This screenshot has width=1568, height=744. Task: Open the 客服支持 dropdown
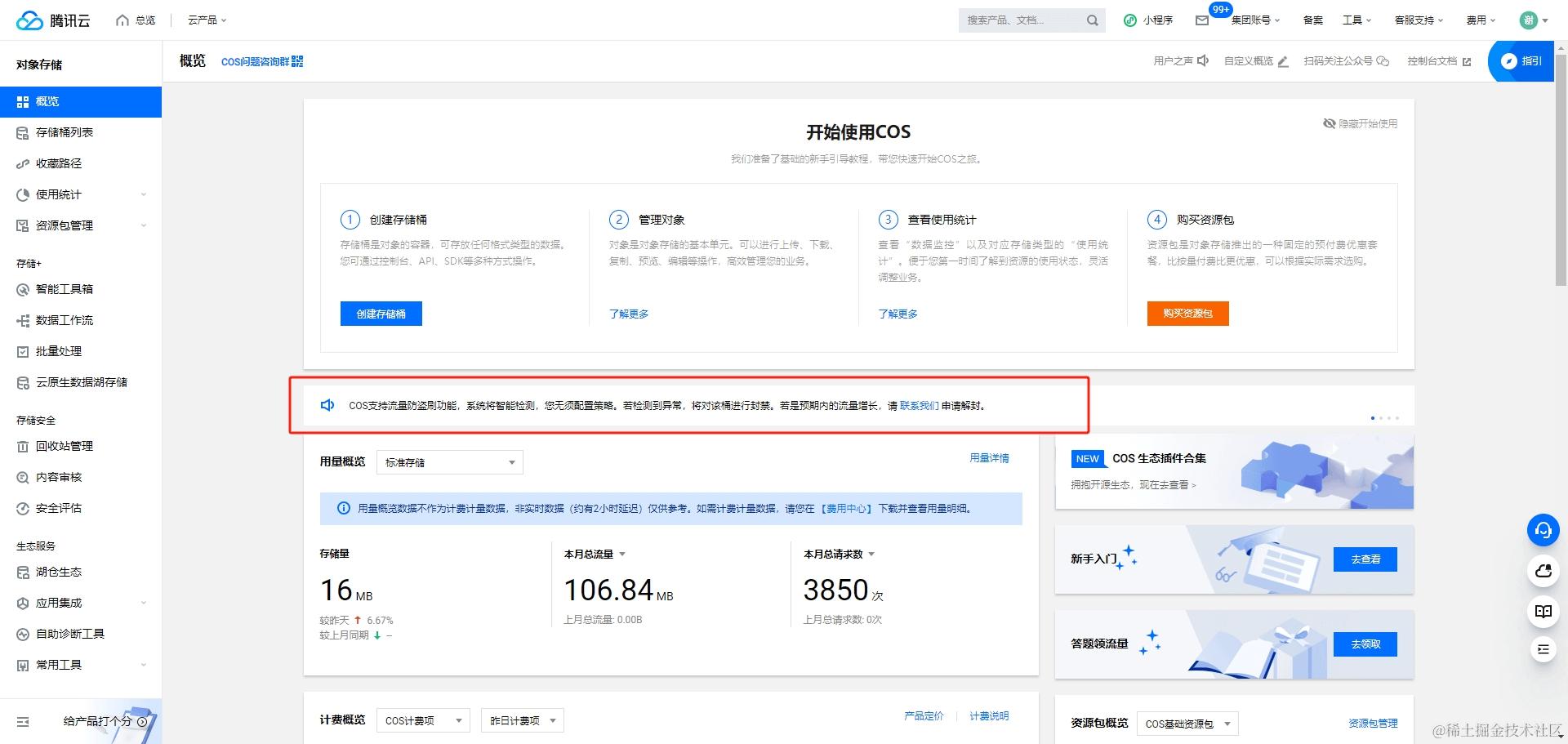click(x=1419, y=20)
